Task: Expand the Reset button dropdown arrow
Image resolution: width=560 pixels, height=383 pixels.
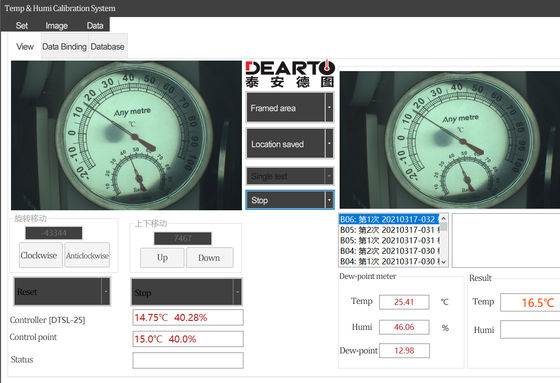Action: tap(106, 292)
